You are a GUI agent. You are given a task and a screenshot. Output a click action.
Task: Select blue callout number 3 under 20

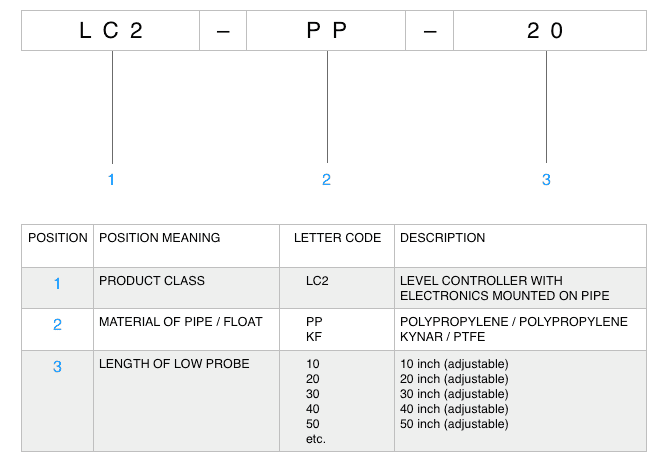[x=546, y=180]
